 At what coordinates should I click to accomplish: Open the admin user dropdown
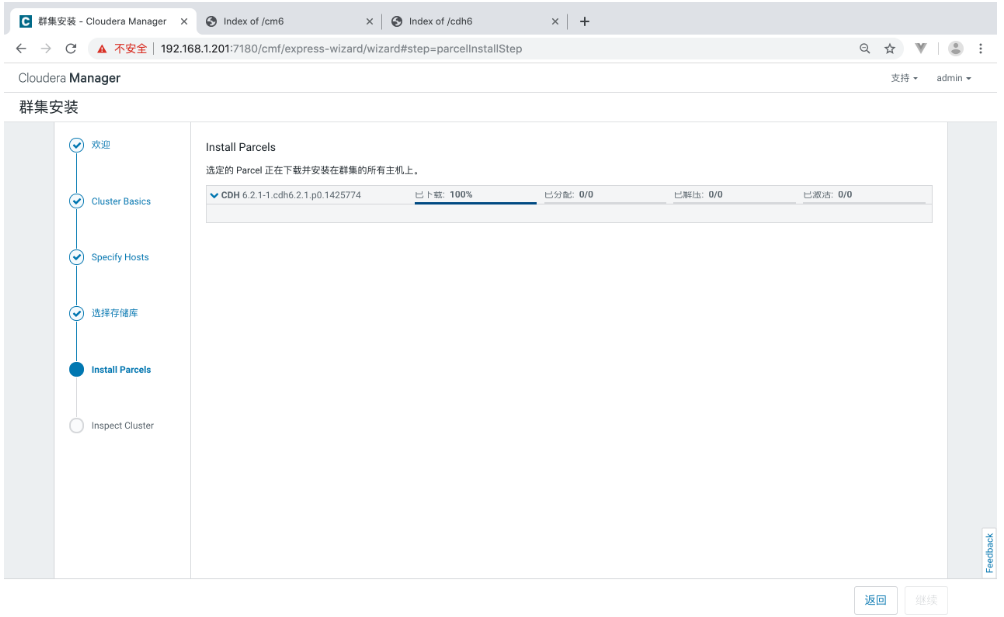(953, 78)
